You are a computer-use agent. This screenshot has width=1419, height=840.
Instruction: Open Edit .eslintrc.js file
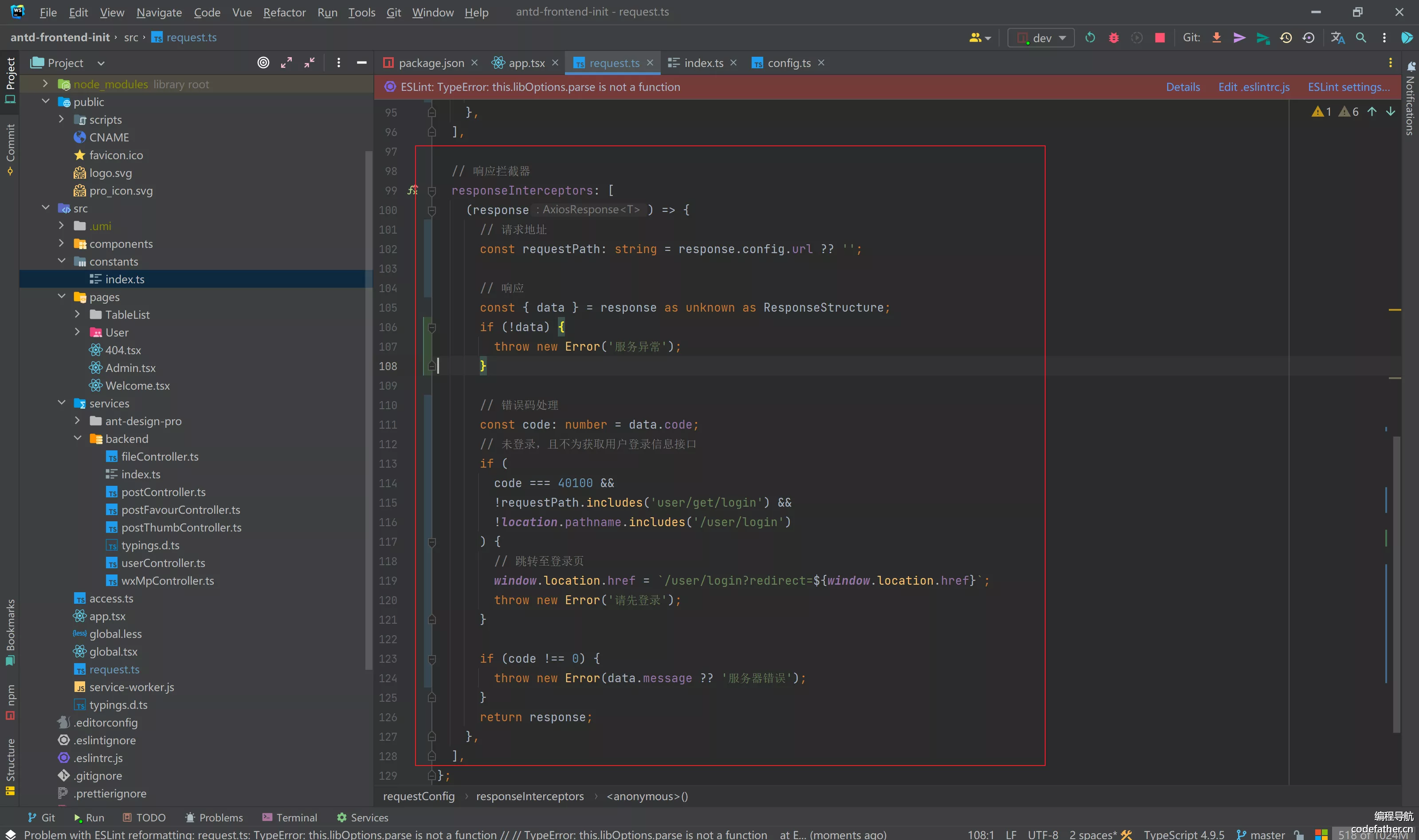coord(1253,86)
